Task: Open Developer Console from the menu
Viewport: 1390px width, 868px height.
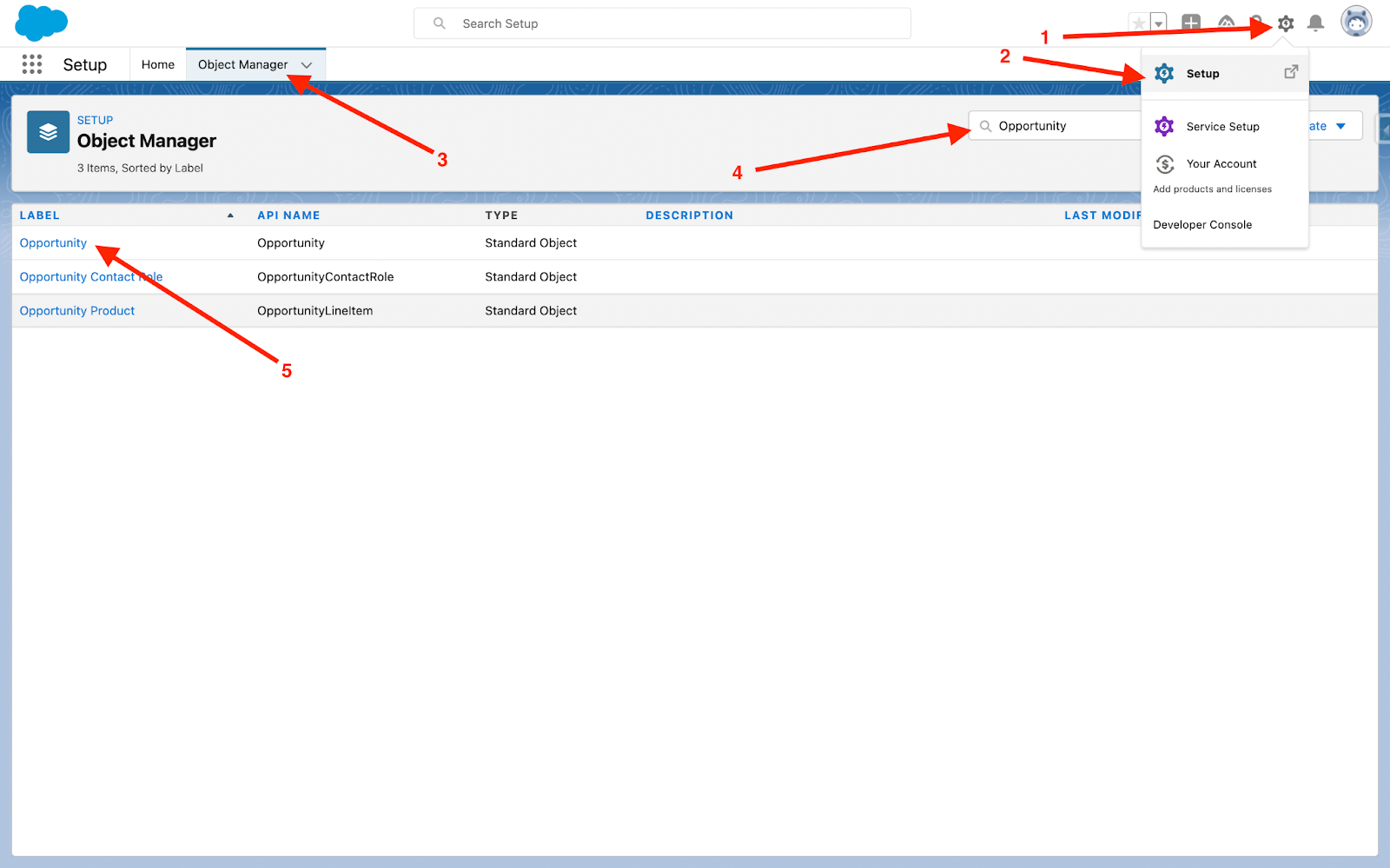Action: [1202, 225]
